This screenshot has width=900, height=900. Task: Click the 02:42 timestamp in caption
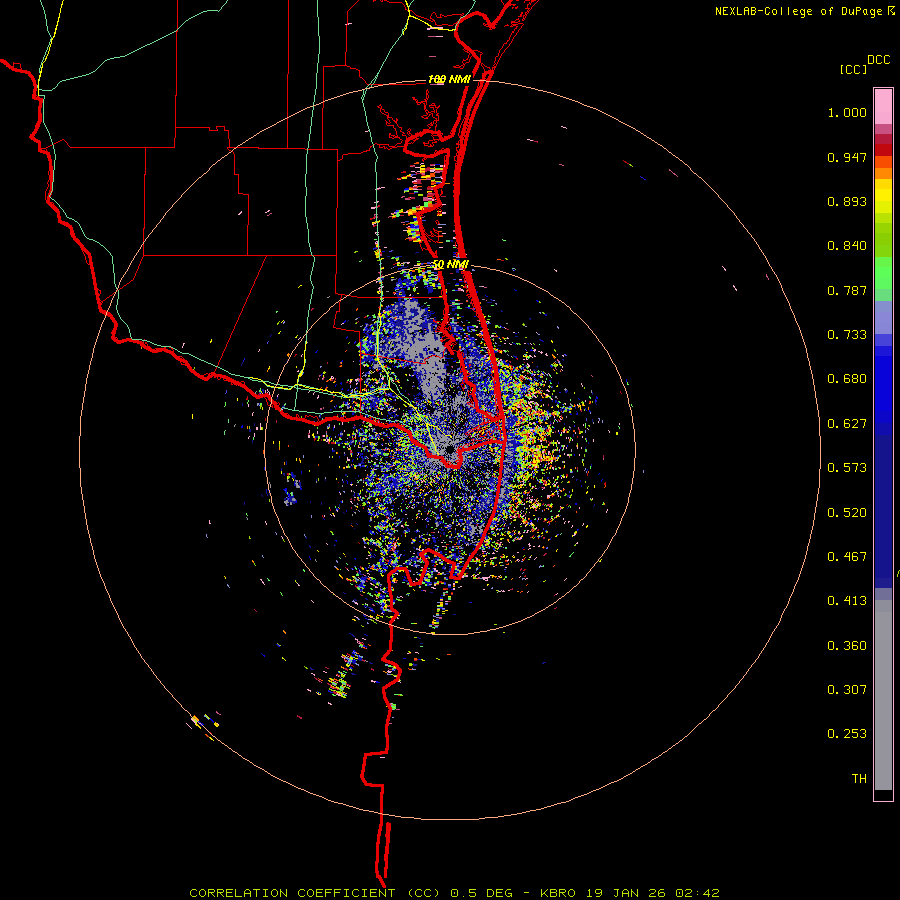pos(697,893)
